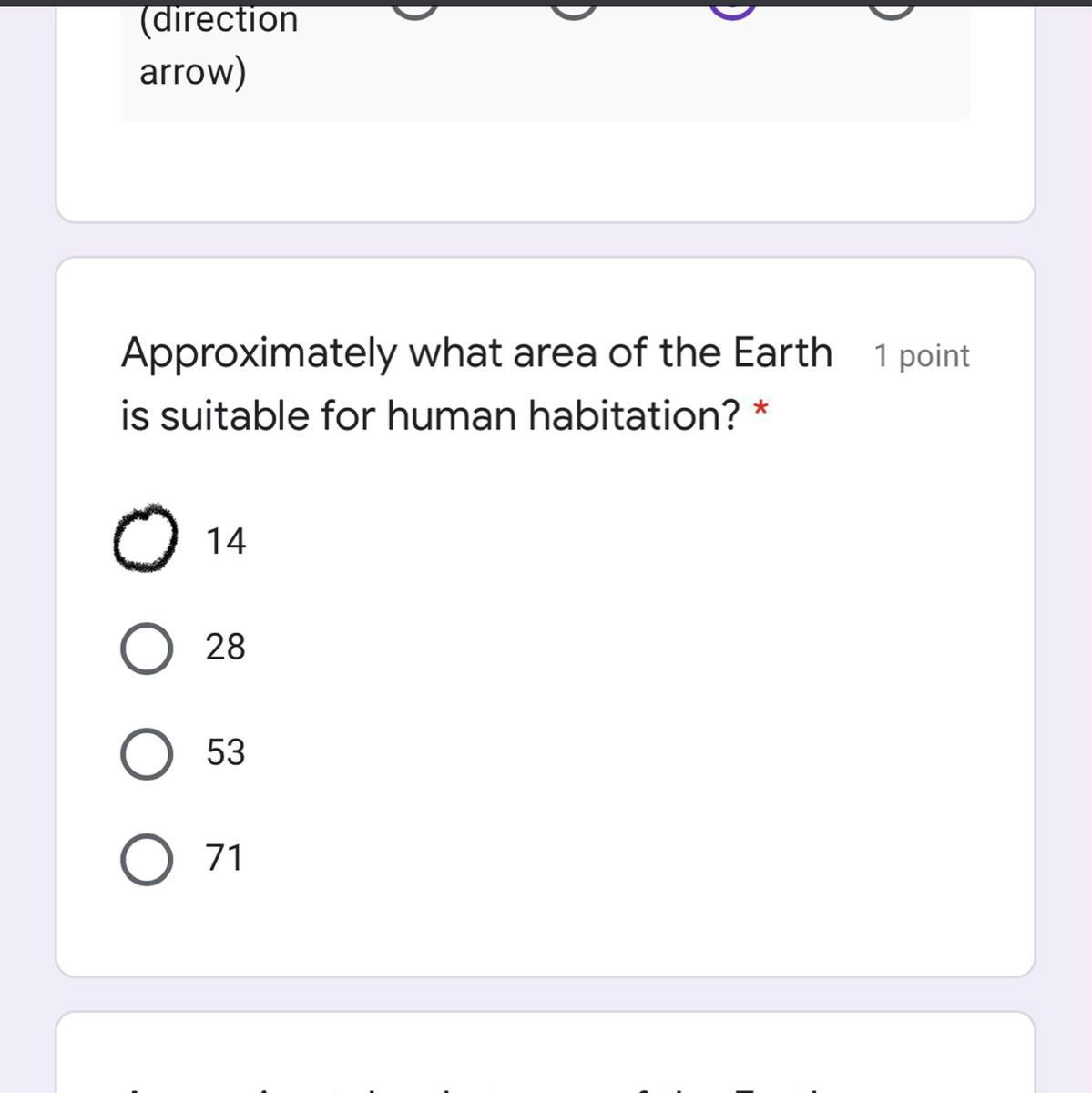Select the hand-circled radio button for 14
Image resolution: width=1092 pixels, height=1093 pixels.
pyautogui.click(x=146, y=539)
